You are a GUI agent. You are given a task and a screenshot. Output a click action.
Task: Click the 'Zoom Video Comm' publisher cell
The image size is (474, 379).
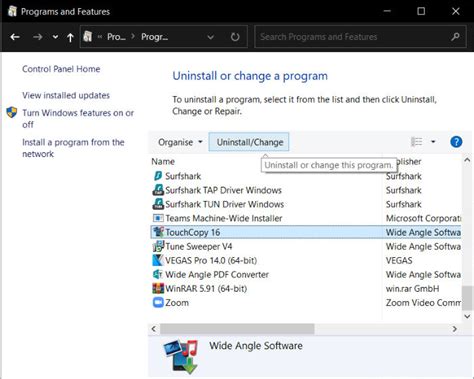point(423,303)
